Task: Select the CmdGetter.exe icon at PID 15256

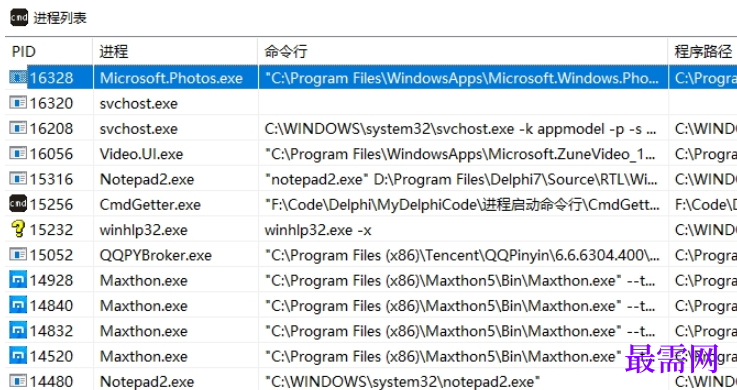Action: 18,204
